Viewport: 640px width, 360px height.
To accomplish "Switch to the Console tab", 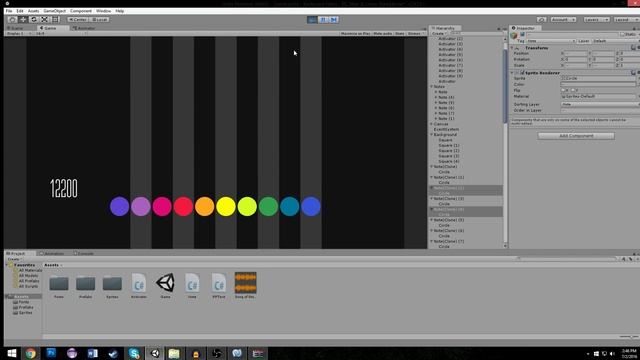I will tap(84, 253).
